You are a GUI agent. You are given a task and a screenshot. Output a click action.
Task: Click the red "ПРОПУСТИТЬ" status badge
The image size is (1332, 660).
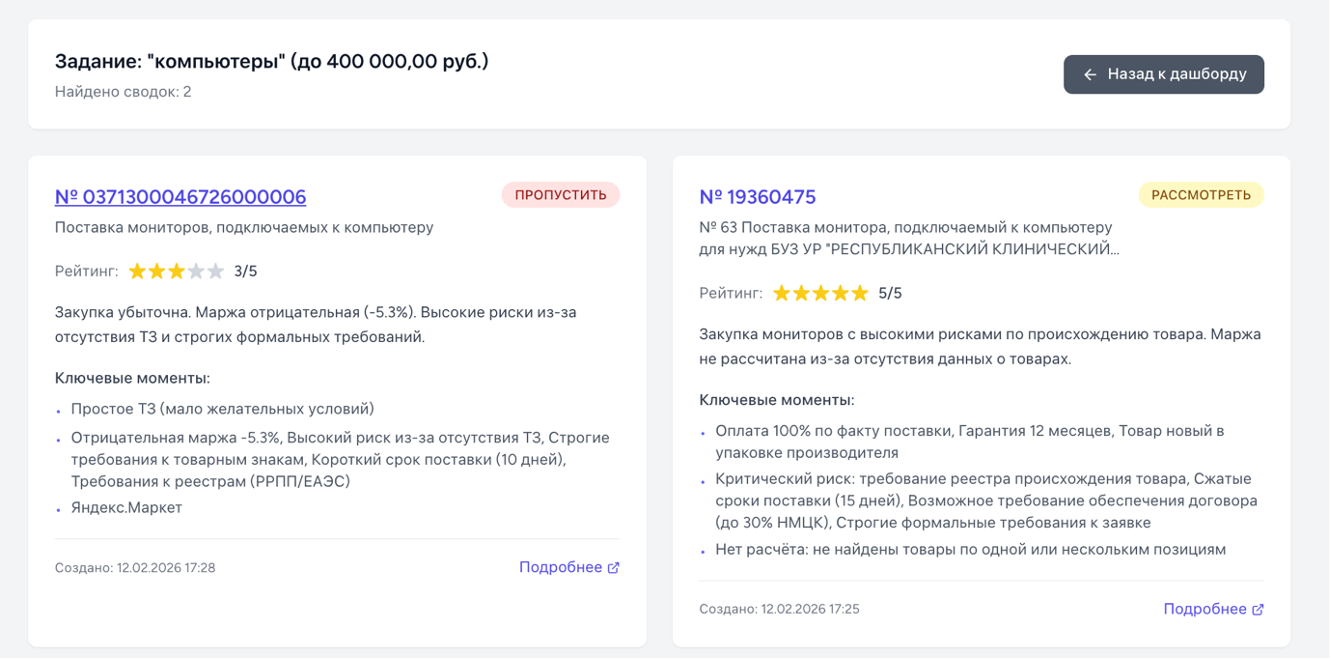coord(560,195)
